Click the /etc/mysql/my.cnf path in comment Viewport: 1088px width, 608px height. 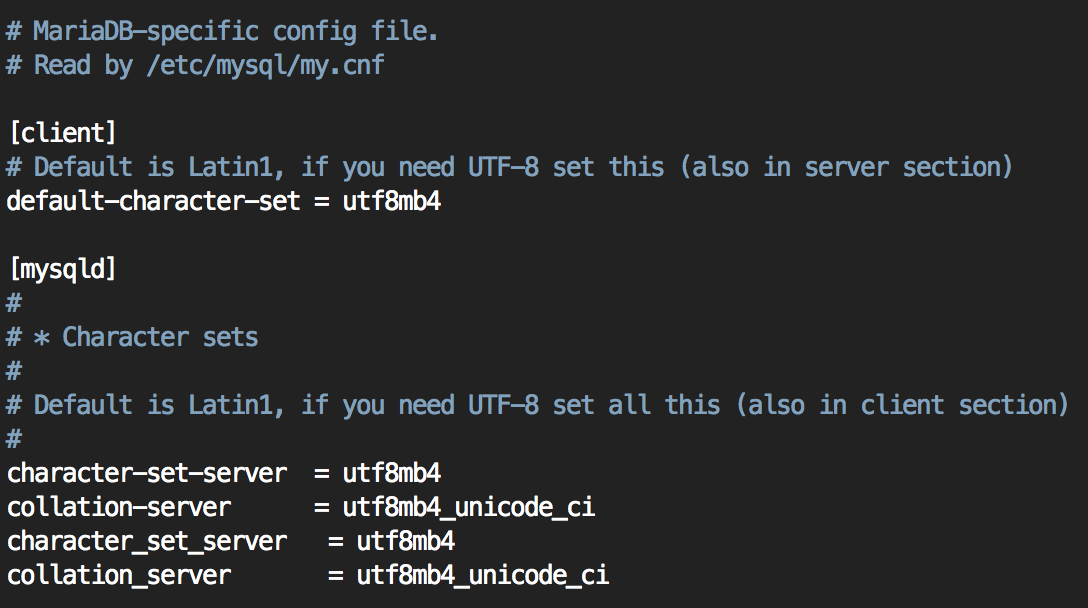tap(265, 65)
